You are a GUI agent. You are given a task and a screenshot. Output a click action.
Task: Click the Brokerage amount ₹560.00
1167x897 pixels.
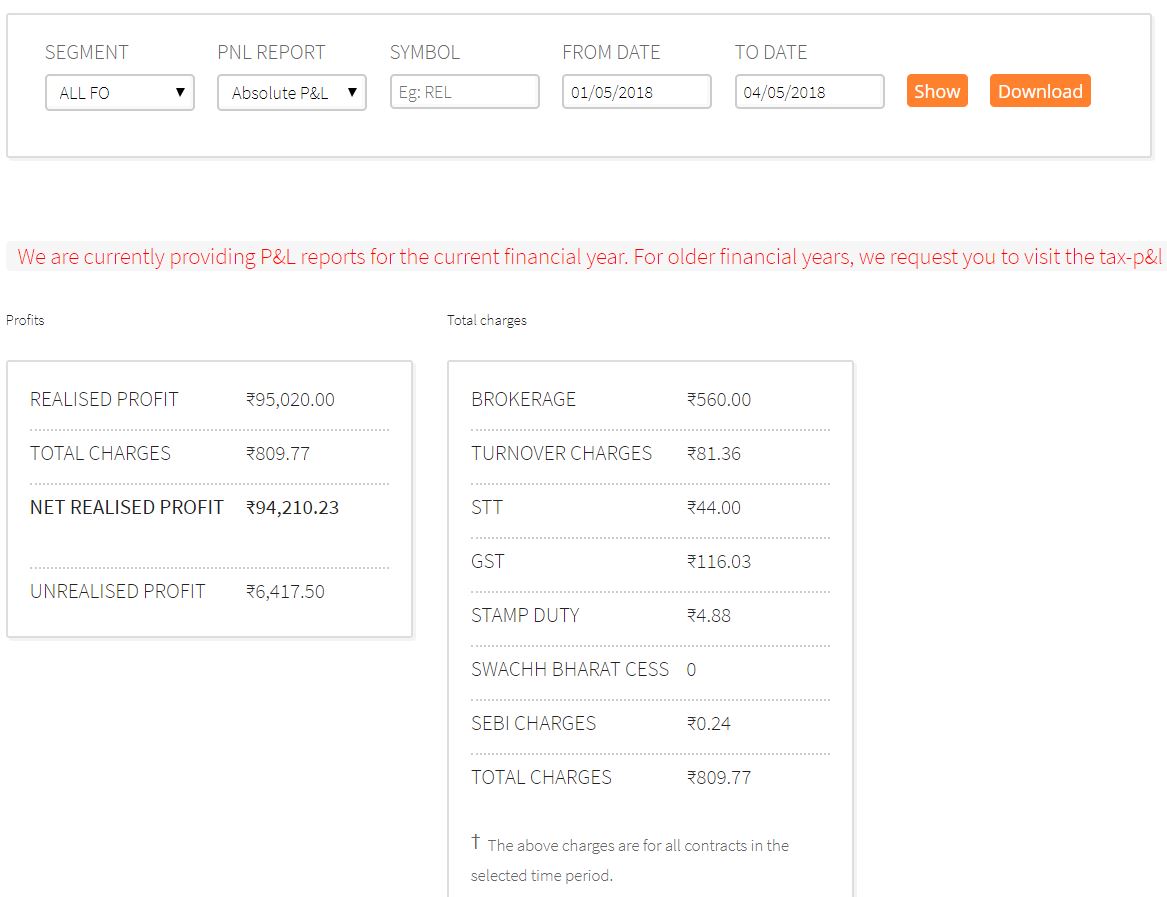pos(718,400)
